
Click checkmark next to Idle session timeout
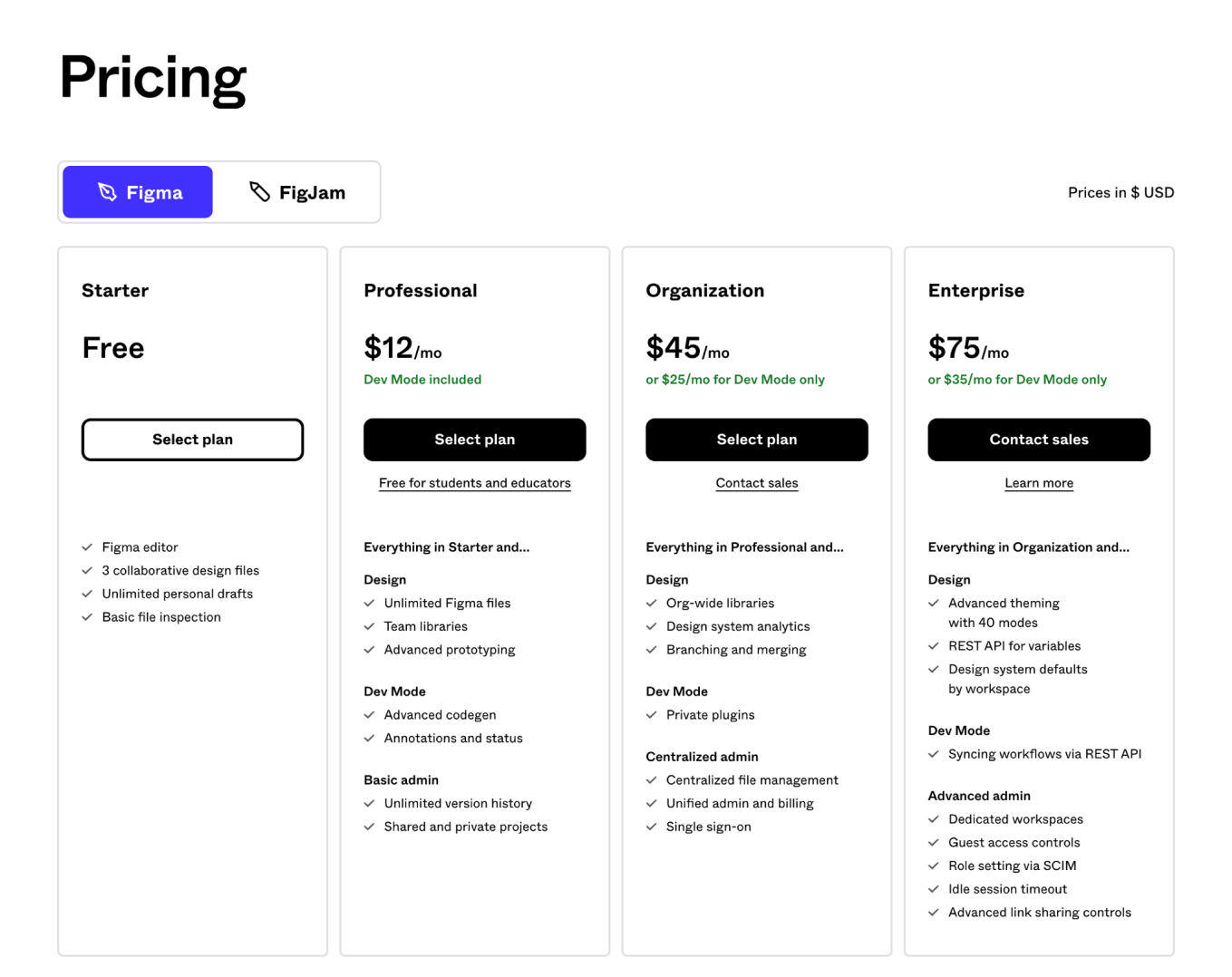pyautogui.click(x=934, y=889)
